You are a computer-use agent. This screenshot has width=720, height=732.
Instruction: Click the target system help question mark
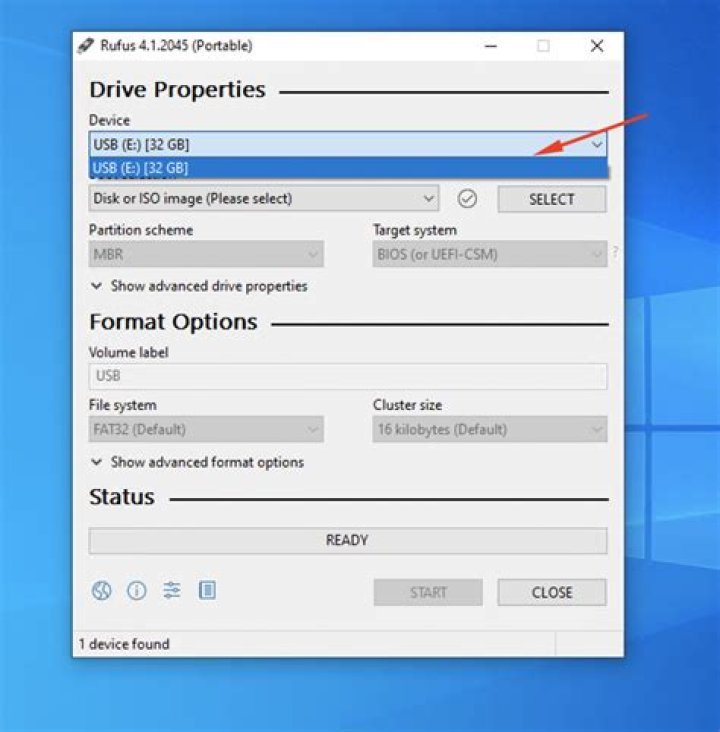tap(615, 252)
